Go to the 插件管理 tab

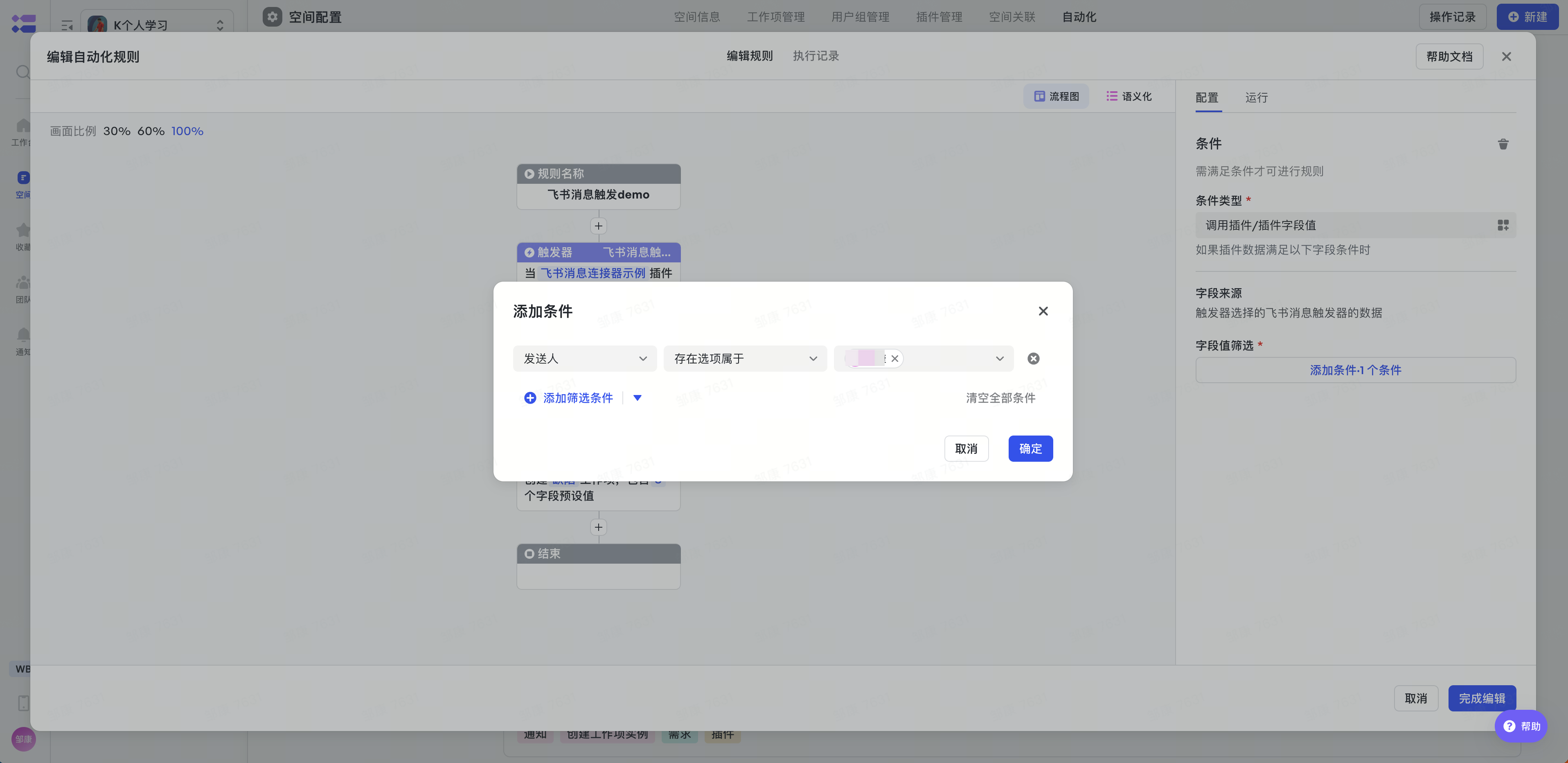pos(939,17)
